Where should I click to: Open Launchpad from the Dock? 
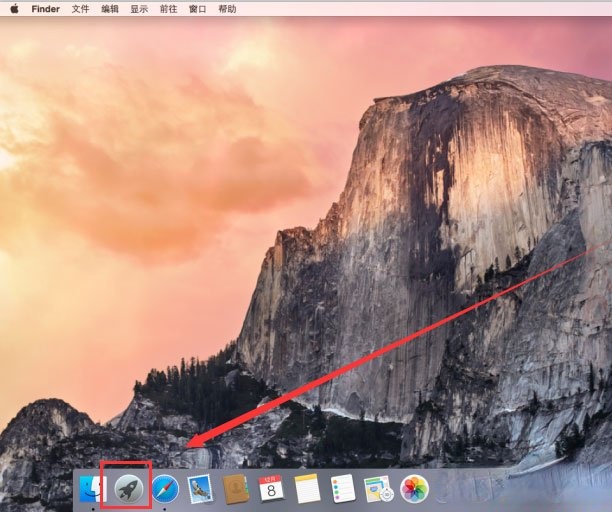(127, 487)
